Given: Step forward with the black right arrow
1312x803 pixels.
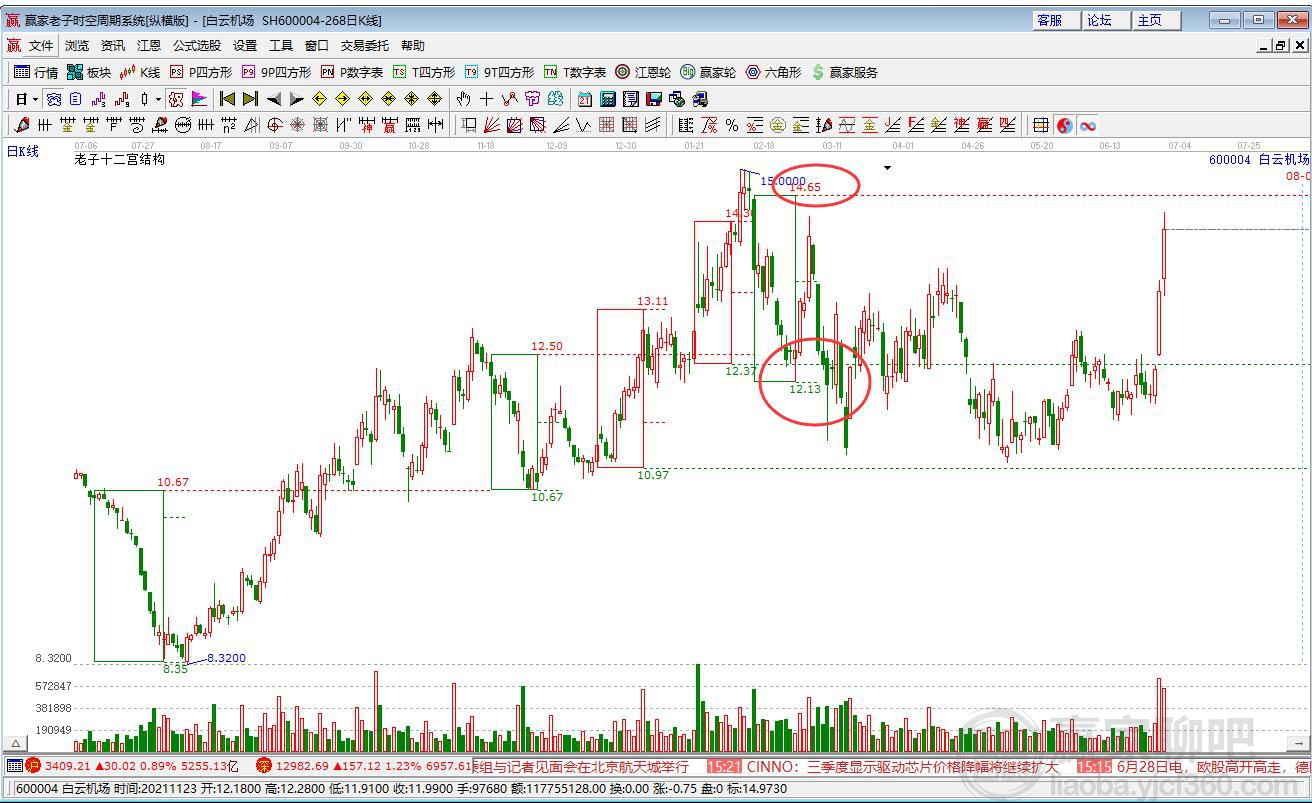Looking at the screenshot, I should point(296,99).
